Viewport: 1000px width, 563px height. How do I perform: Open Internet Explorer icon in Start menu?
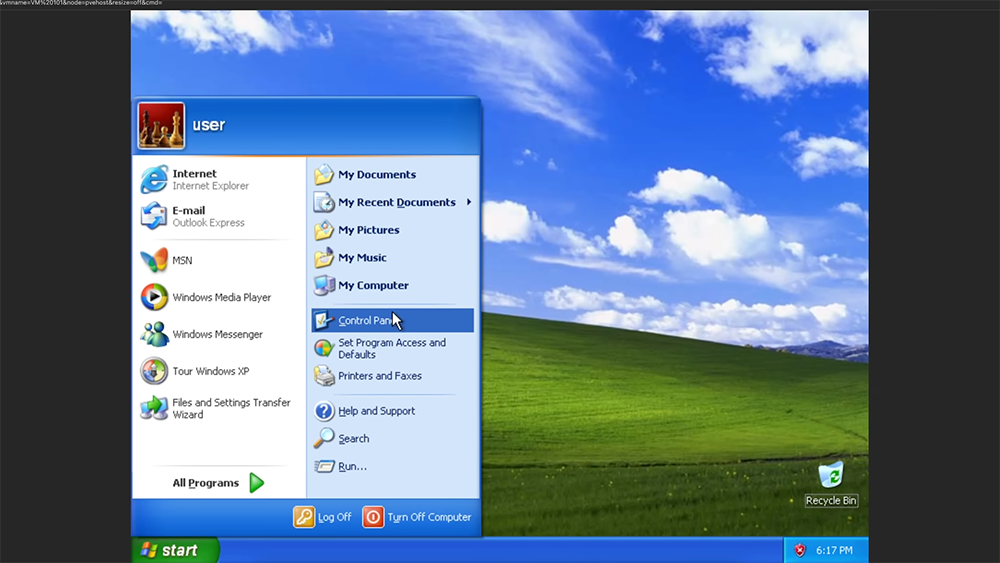click(154, 179)
